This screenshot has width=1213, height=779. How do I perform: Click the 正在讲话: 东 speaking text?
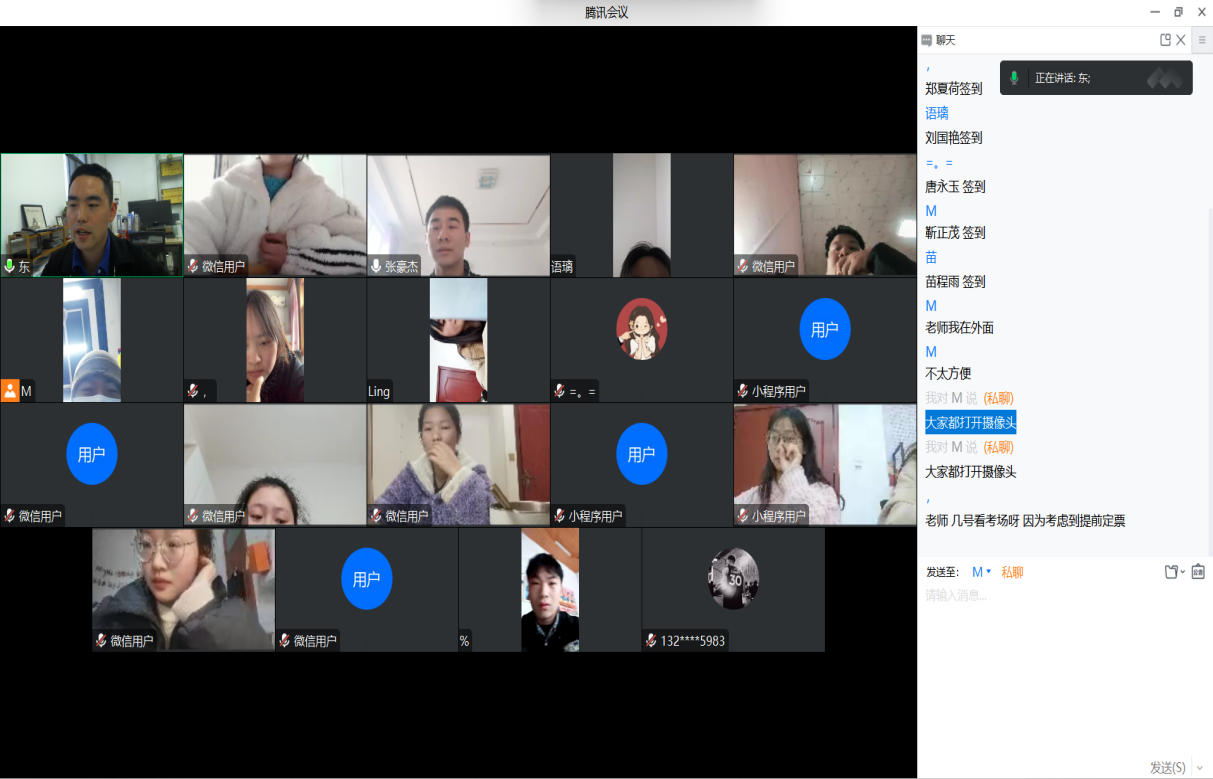point(1062,78)
